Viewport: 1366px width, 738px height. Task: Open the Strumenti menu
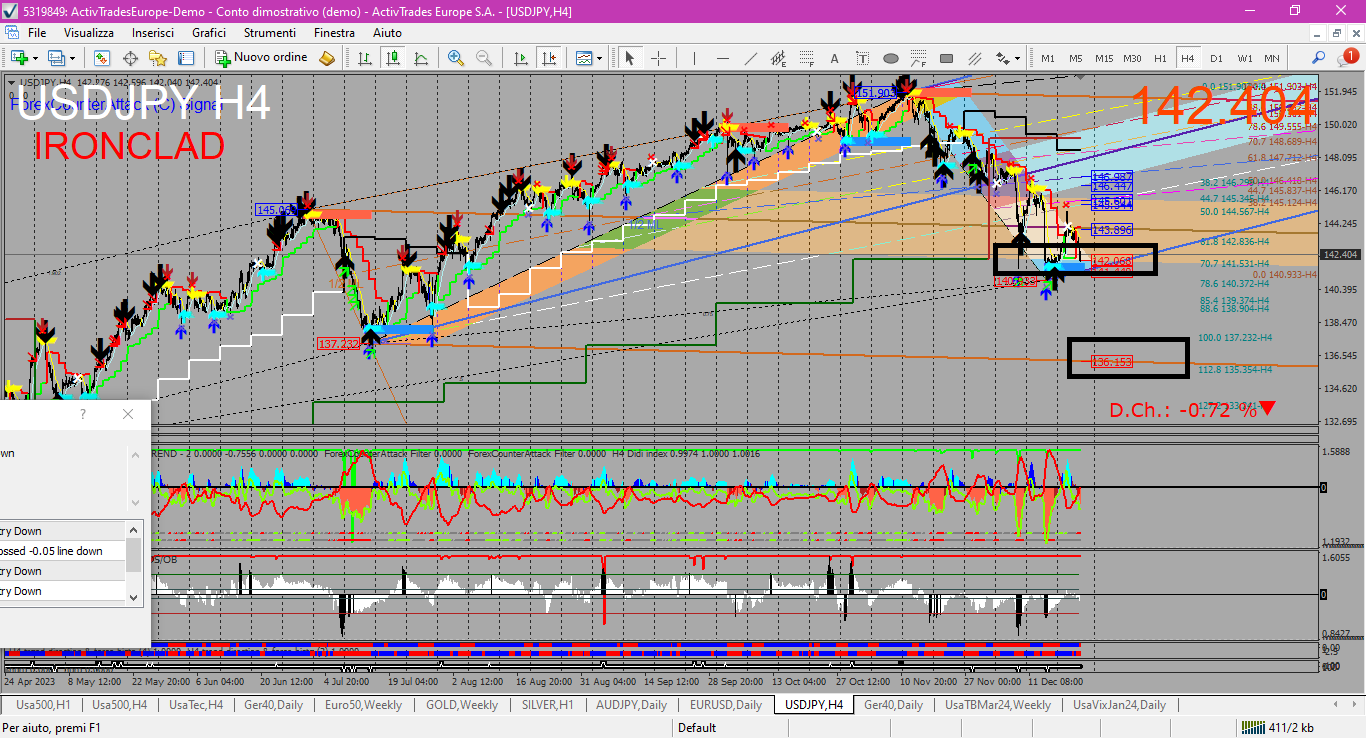point(270,33)
